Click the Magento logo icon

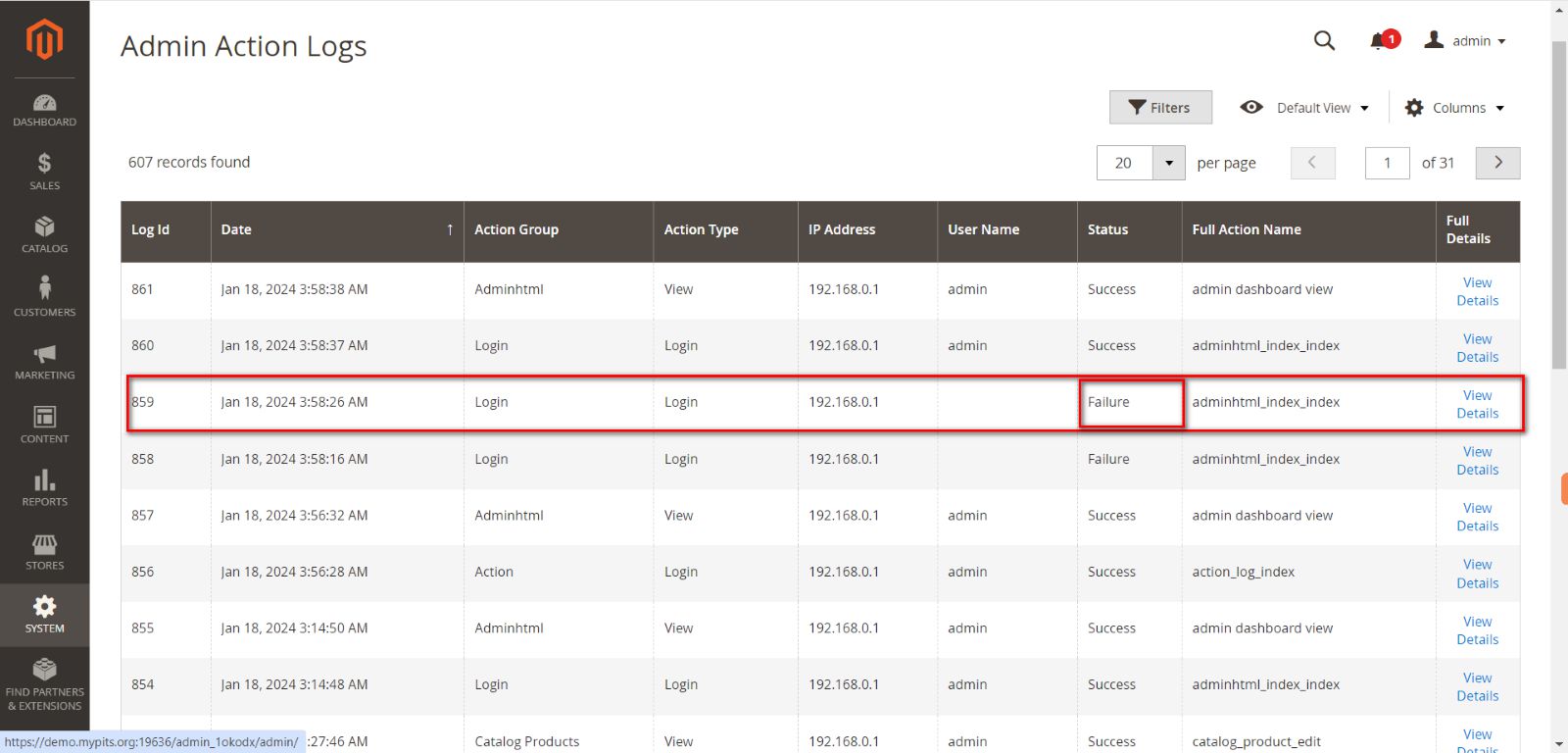click(44, 39)
